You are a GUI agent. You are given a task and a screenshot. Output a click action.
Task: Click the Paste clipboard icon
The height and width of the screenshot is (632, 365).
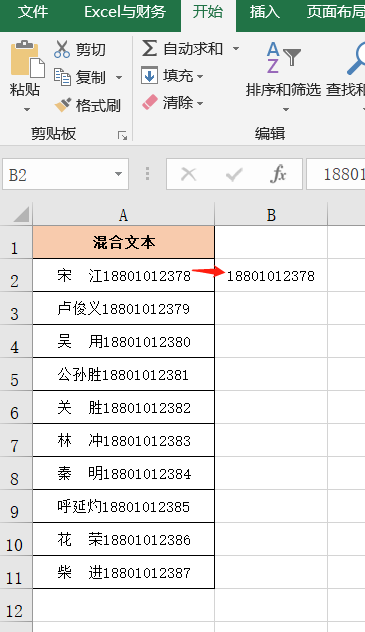27,59
